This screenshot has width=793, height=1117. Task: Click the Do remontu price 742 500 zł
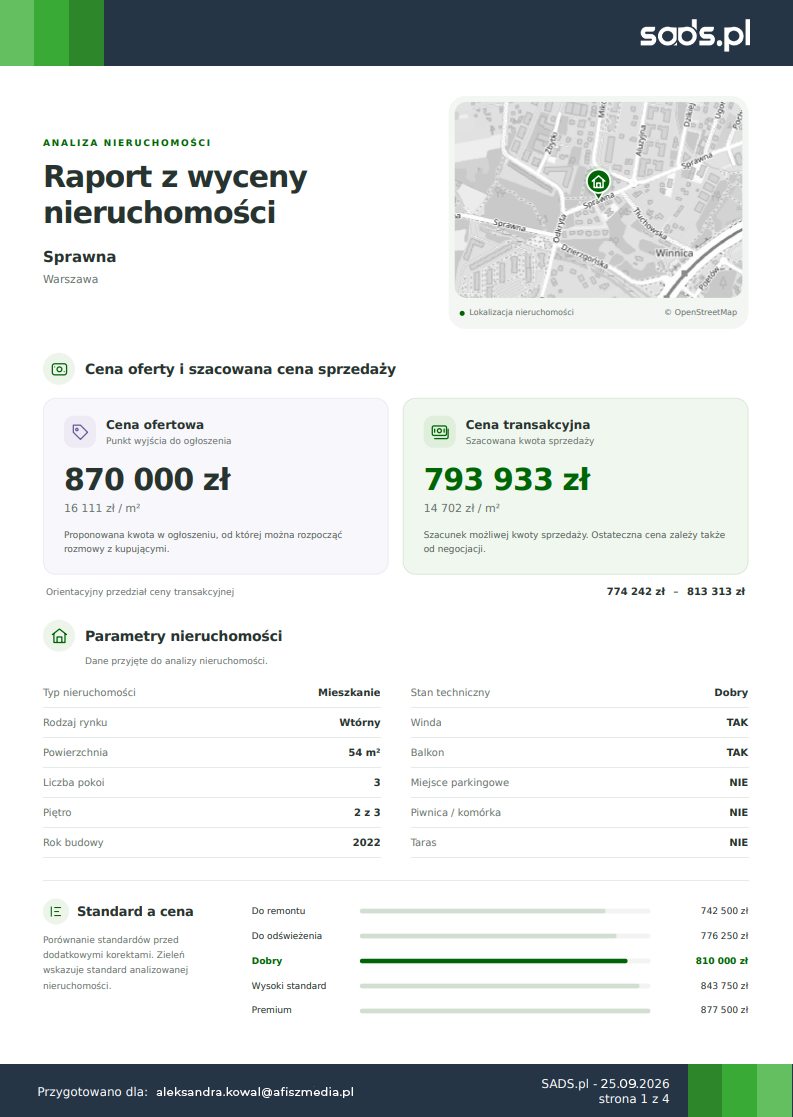pyautogui.click(x=724, y=911)
